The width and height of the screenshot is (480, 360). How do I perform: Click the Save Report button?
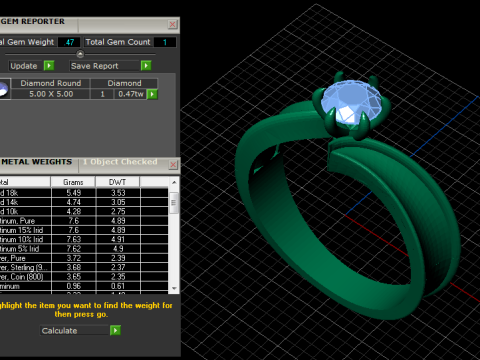104,66
